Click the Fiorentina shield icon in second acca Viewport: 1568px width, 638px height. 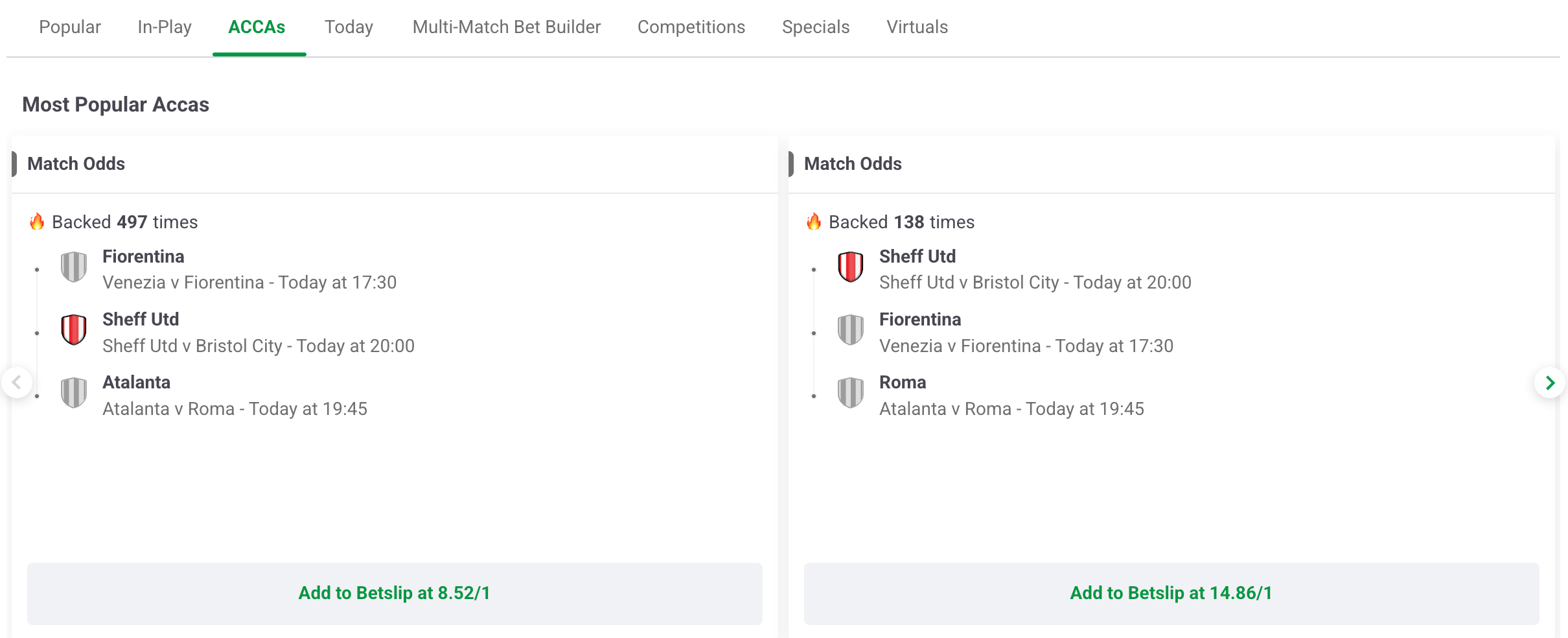(851, 330)
